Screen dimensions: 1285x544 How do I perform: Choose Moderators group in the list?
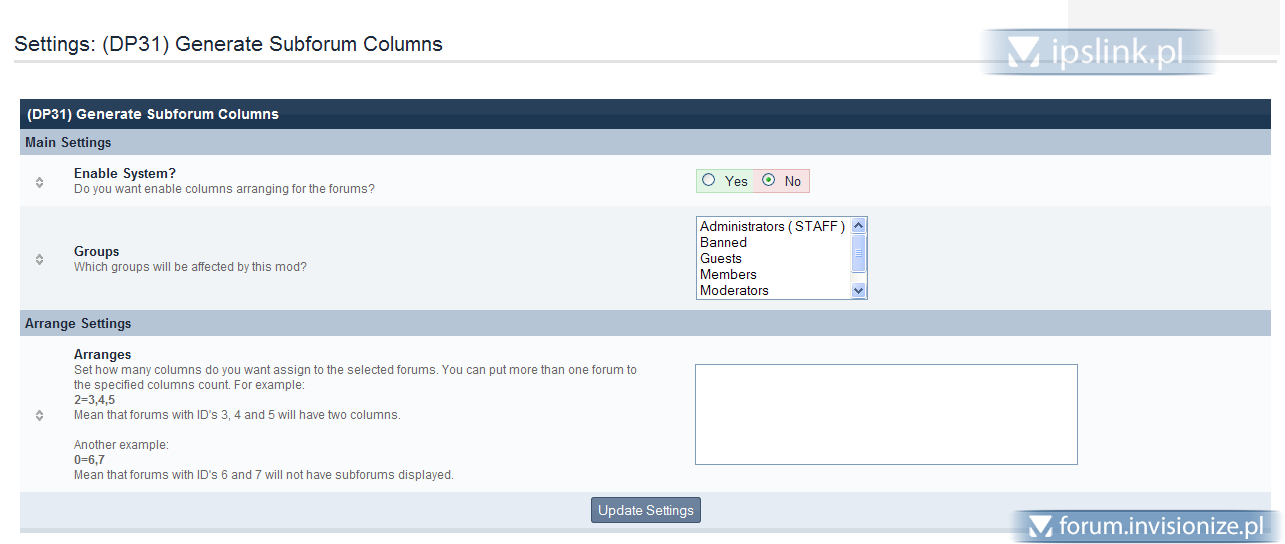(773, 290)
